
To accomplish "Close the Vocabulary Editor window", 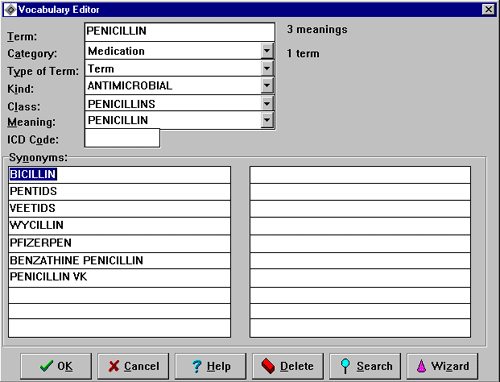I will 488,9.
